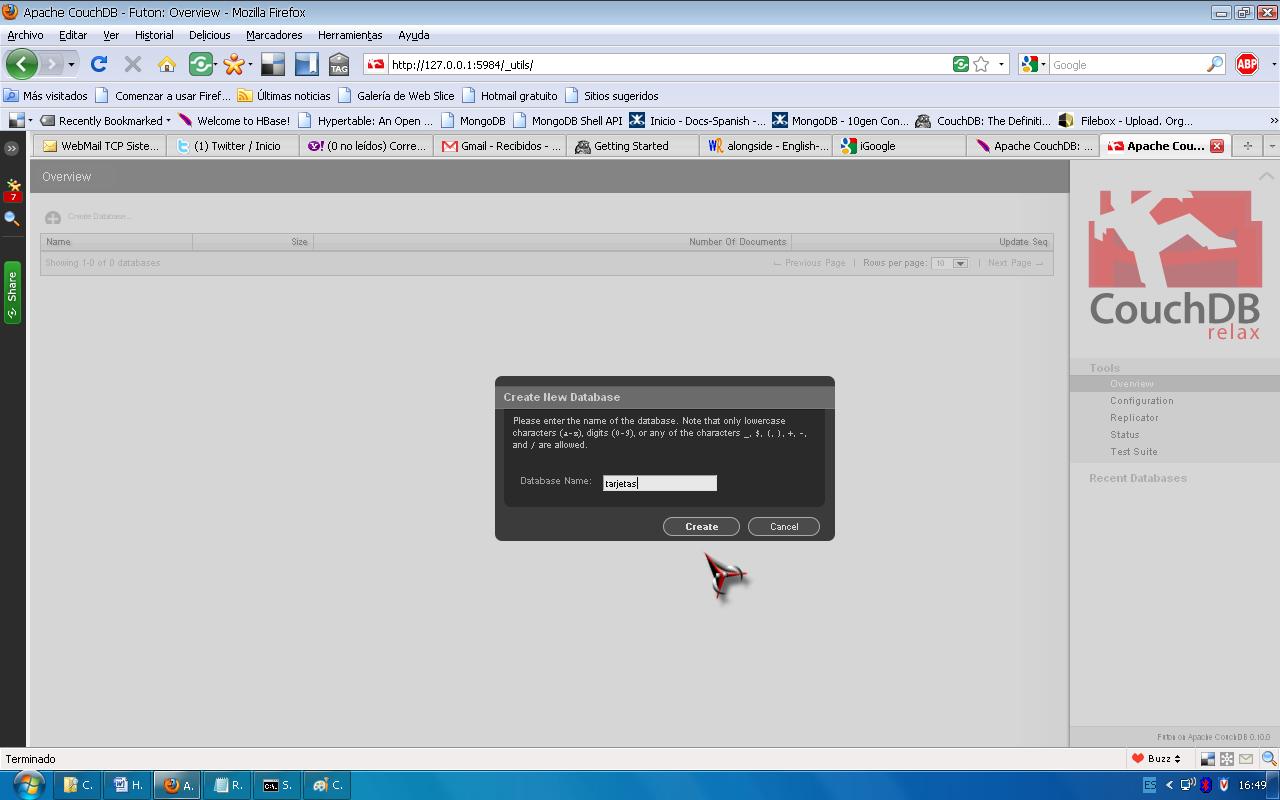The image size is (1280, 800).
Task: Open the Adblock Plus dropdown arrow
Action: click(x=1273, y=64)
